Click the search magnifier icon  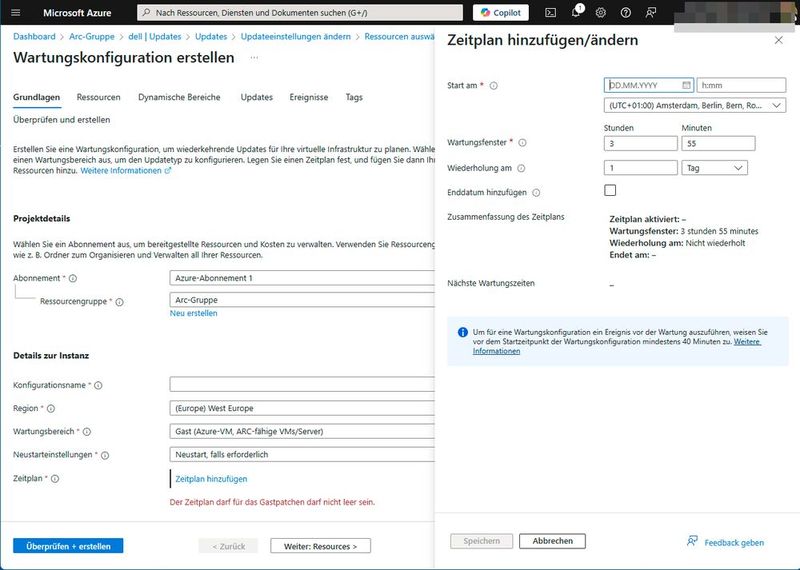(x=146, y=12)
